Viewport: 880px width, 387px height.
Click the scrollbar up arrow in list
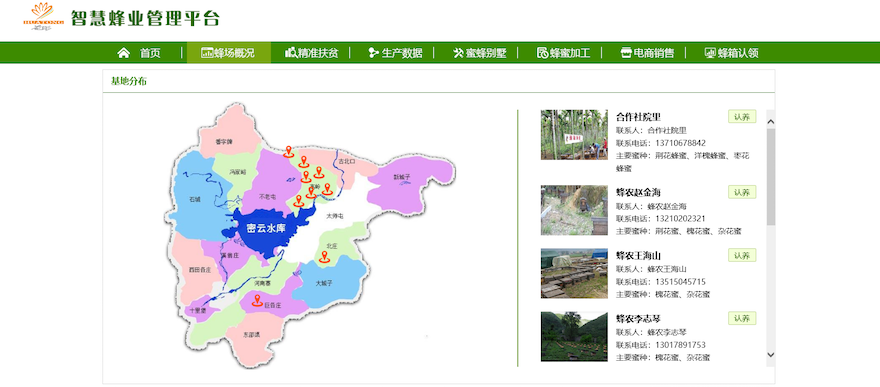[x=770, y=121]
